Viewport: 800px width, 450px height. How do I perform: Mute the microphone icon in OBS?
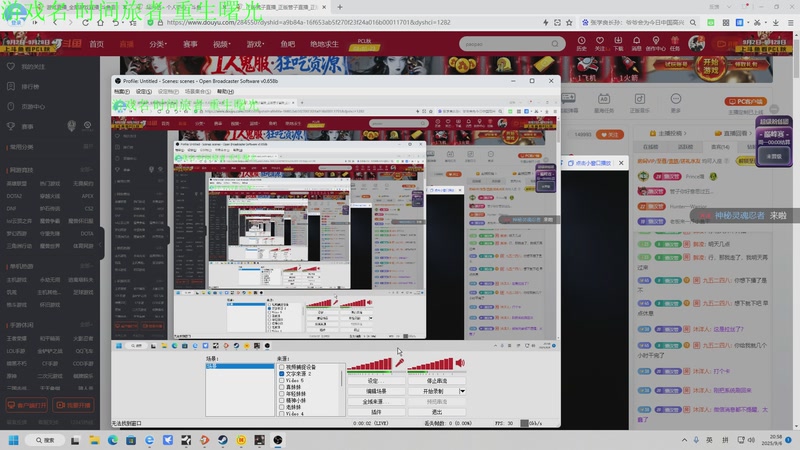(x=399, y=363)
